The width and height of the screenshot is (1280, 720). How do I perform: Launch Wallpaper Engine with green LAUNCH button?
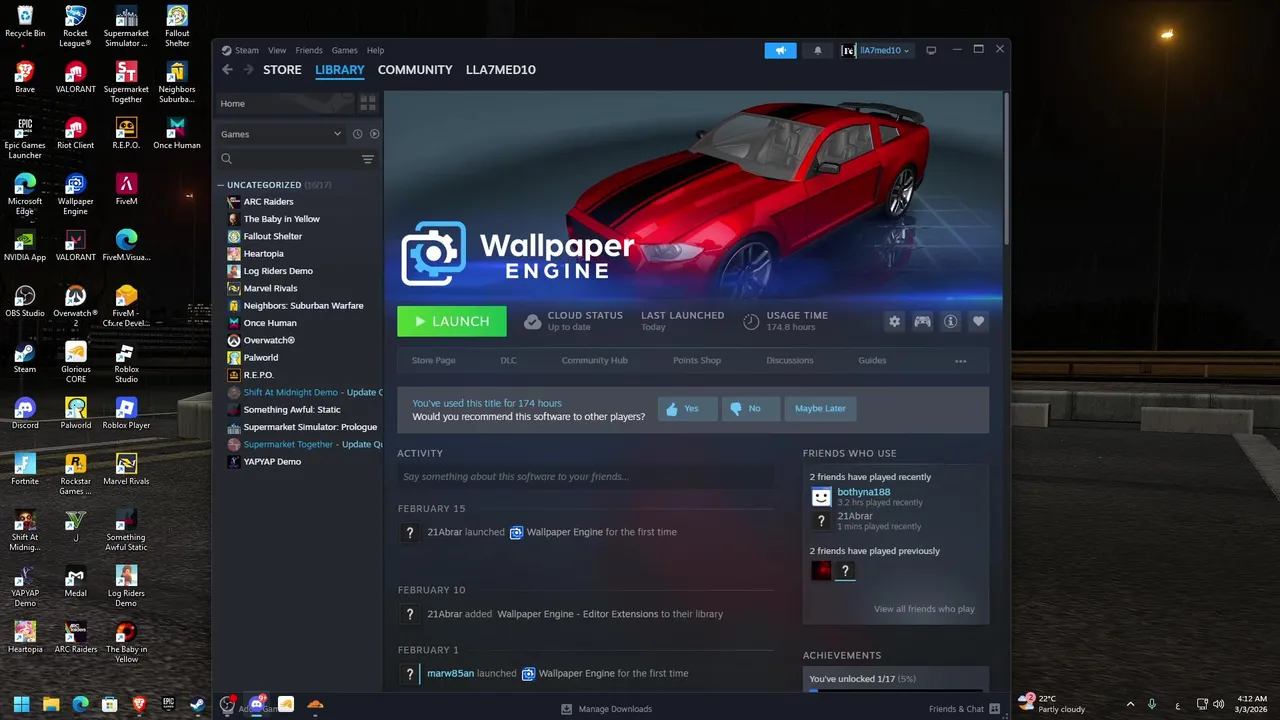[452, 321]
